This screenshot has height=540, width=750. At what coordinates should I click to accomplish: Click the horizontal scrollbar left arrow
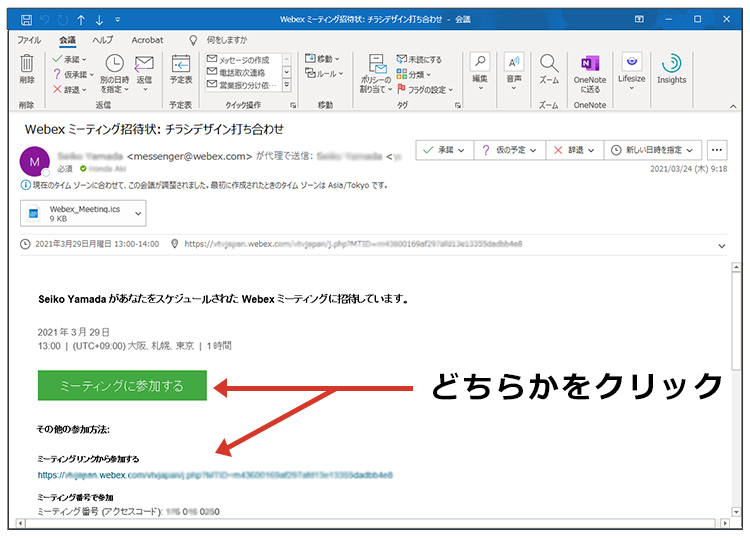click(x=21, y=523)
